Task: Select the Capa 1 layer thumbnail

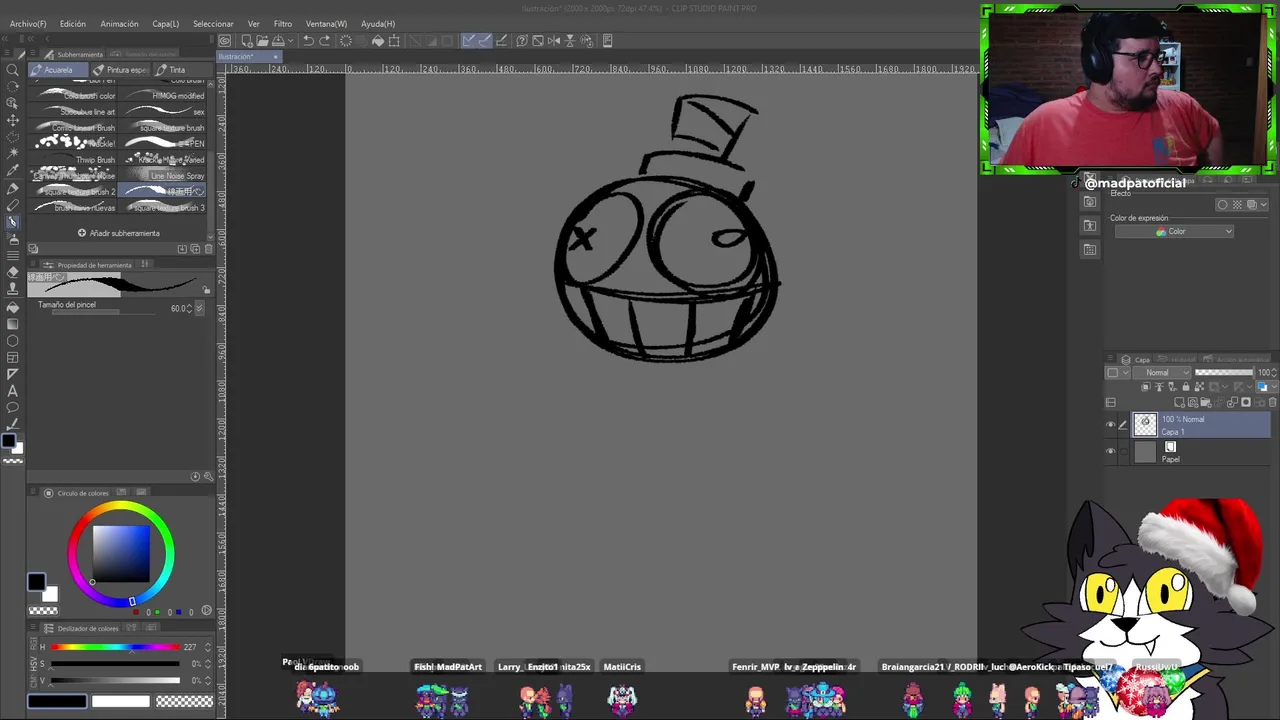Action: pyautogui.click(x=1145, y=425)
